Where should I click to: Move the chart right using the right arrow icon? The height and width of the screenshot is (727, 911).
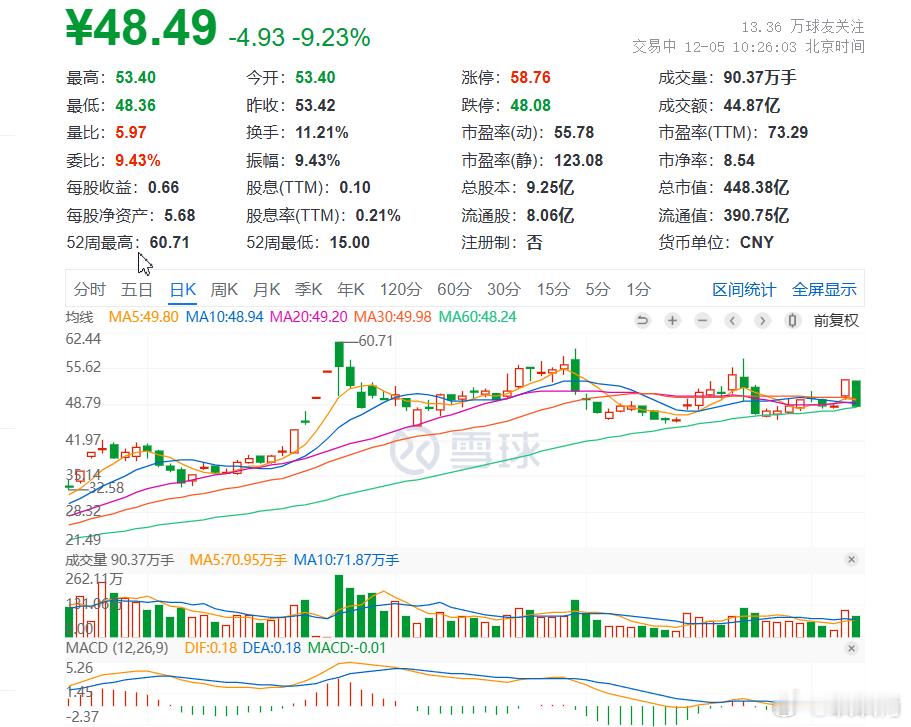click(762, 320)
